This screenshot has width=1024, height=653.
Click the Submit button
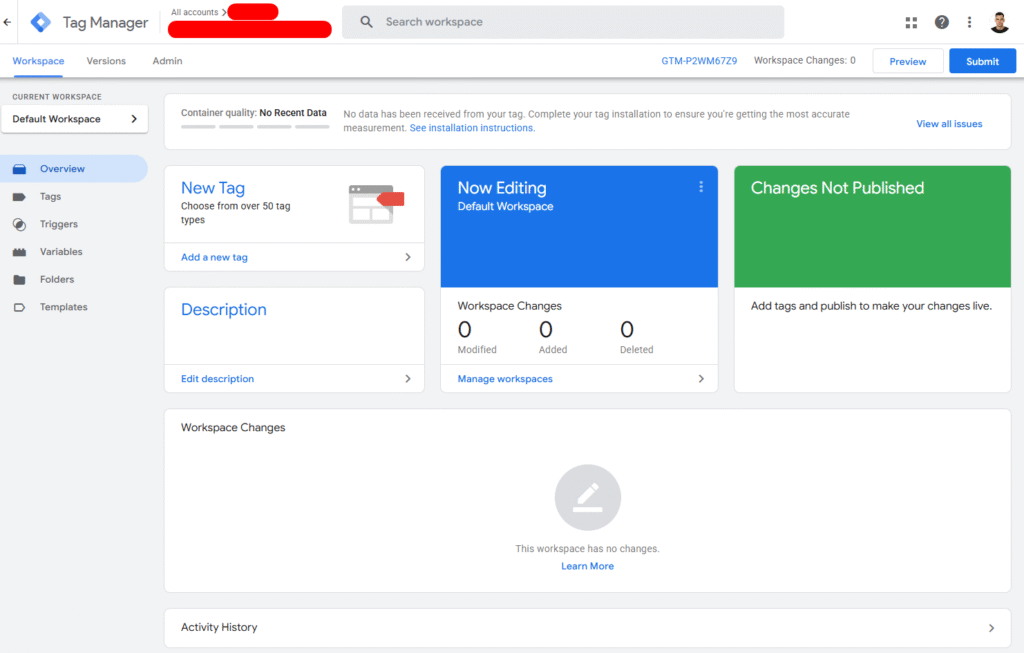pos(982,60)
